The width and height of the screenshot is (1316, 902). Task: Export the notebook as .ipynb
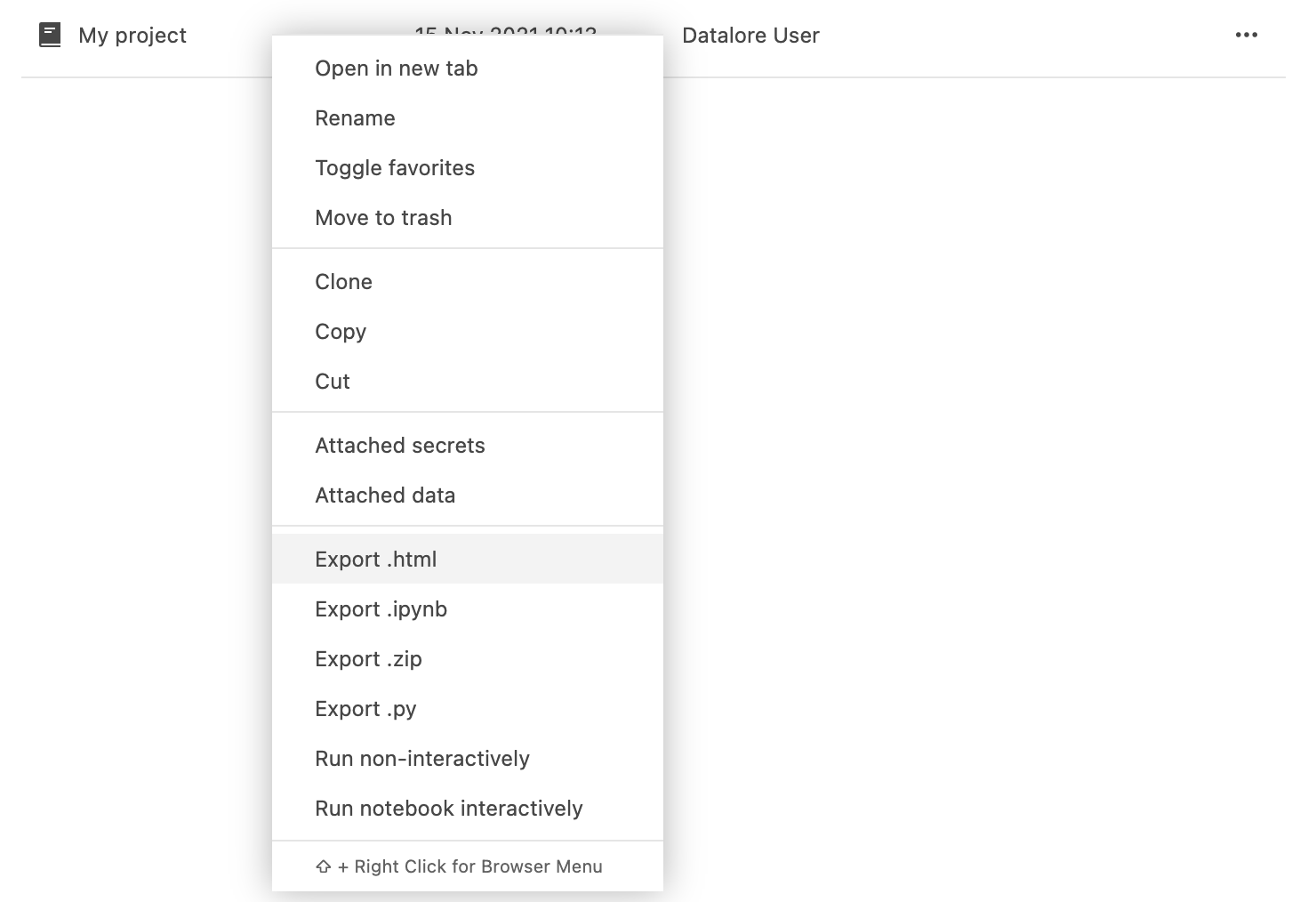point(381,608)
